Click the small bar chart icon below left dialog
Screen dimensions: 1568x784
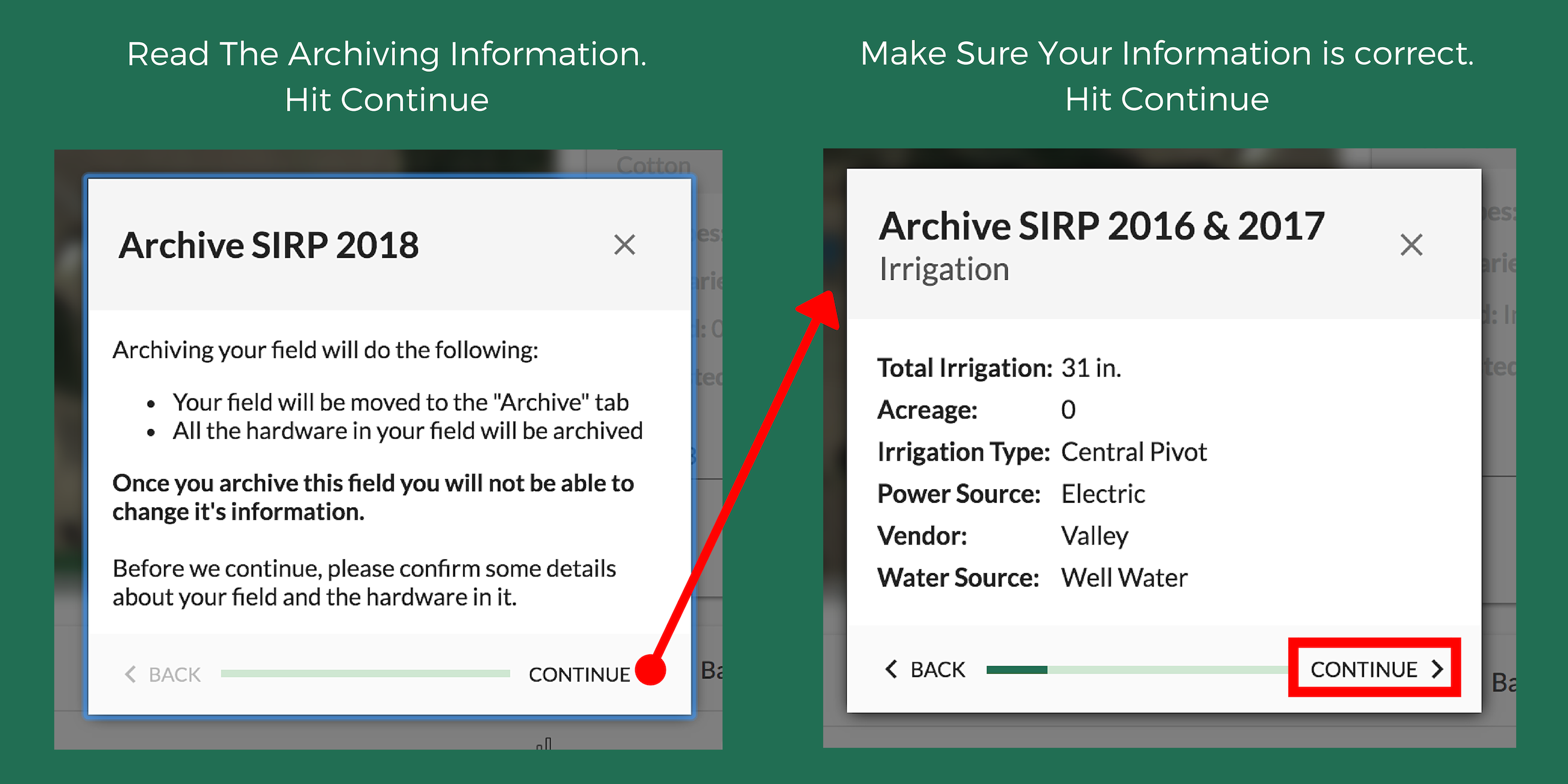click(x=544, y=744)
